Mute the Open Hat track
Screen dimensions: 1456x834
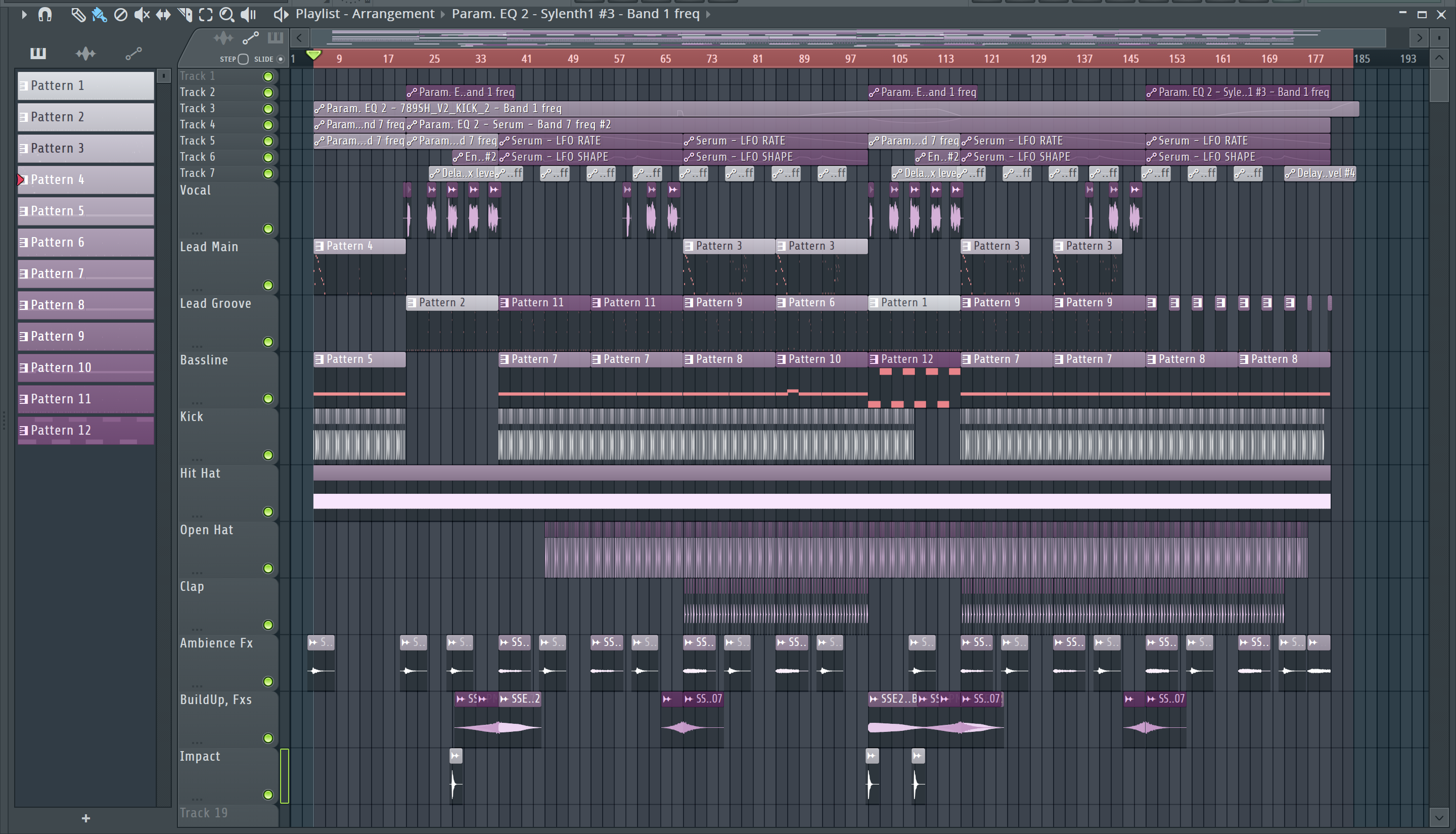[268, 568]
